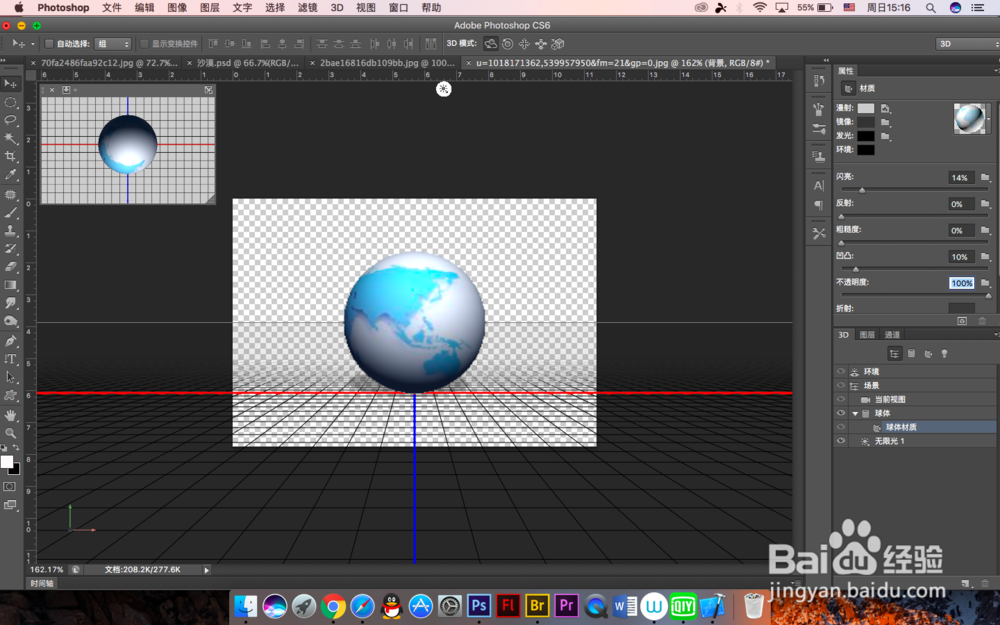Click the 闪亮 slider handle
Image resolution: width=1000 pixels, height=625 pixels.
coord(862,190)
